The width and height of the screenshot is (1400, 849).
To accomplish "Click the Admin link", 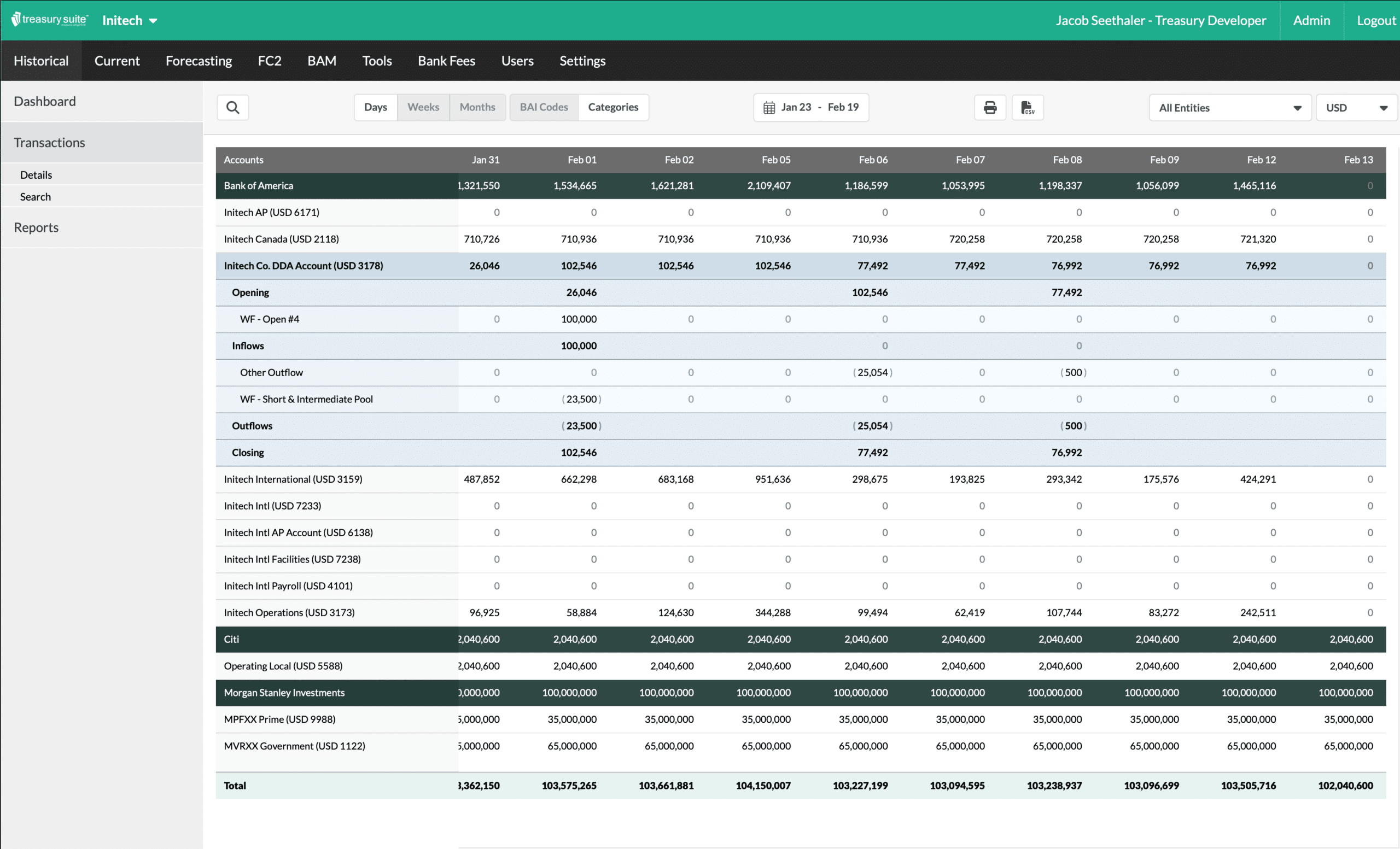I will coord(1311,20).
